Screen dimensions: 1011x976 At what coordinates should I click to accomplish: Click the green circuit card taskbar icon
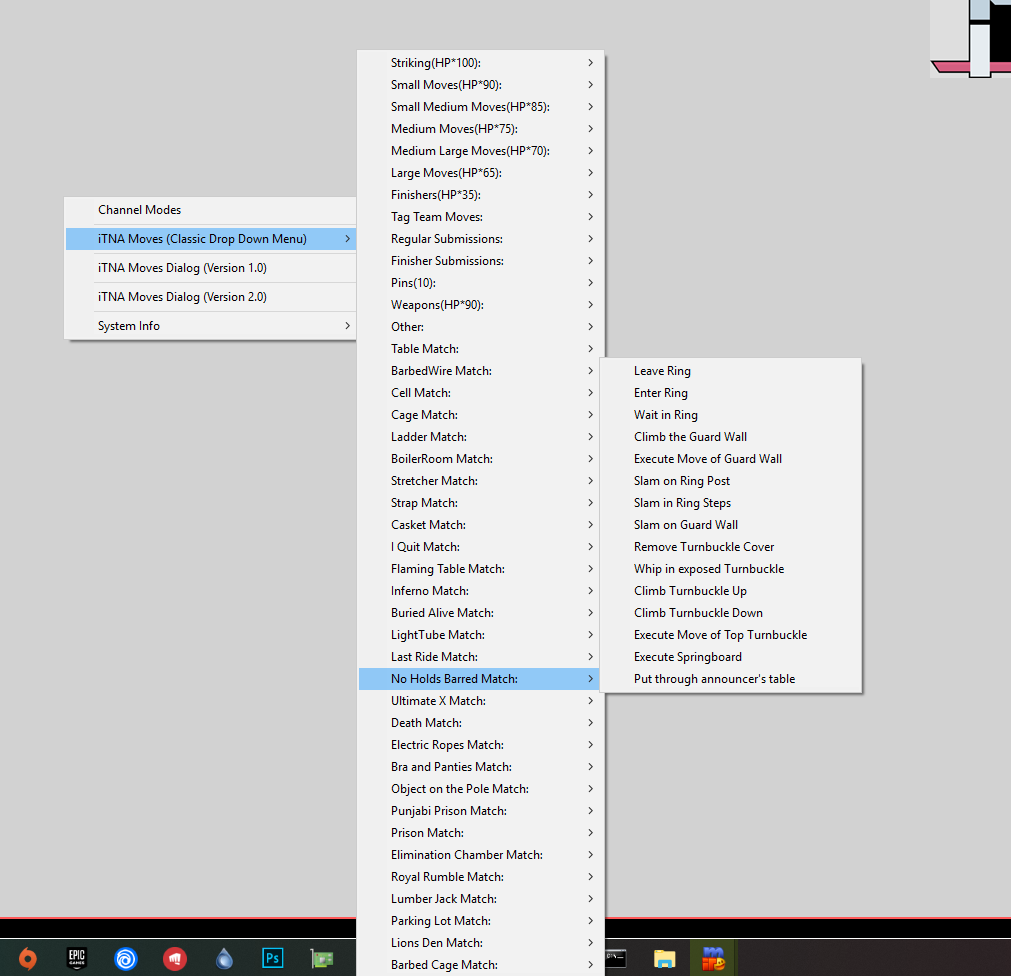tap(322, 959)
